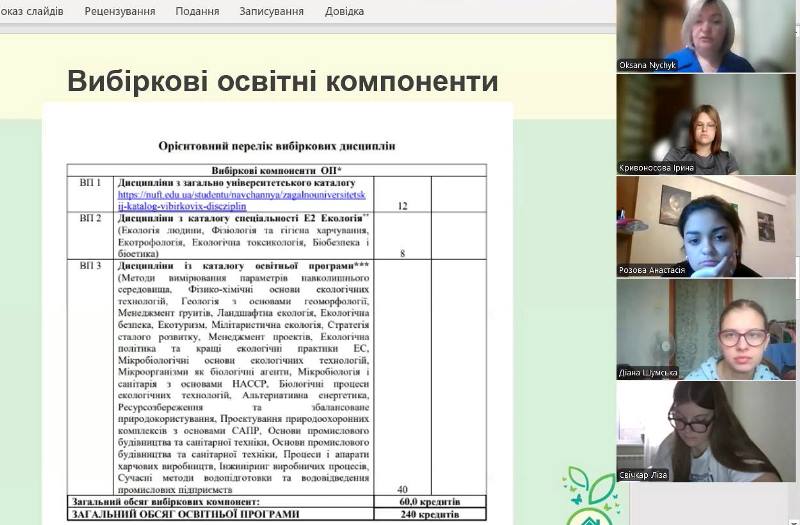Open the Показ слайдів ribbon tab
Screen dimensions: 800x525
click(x=32, y=11)
